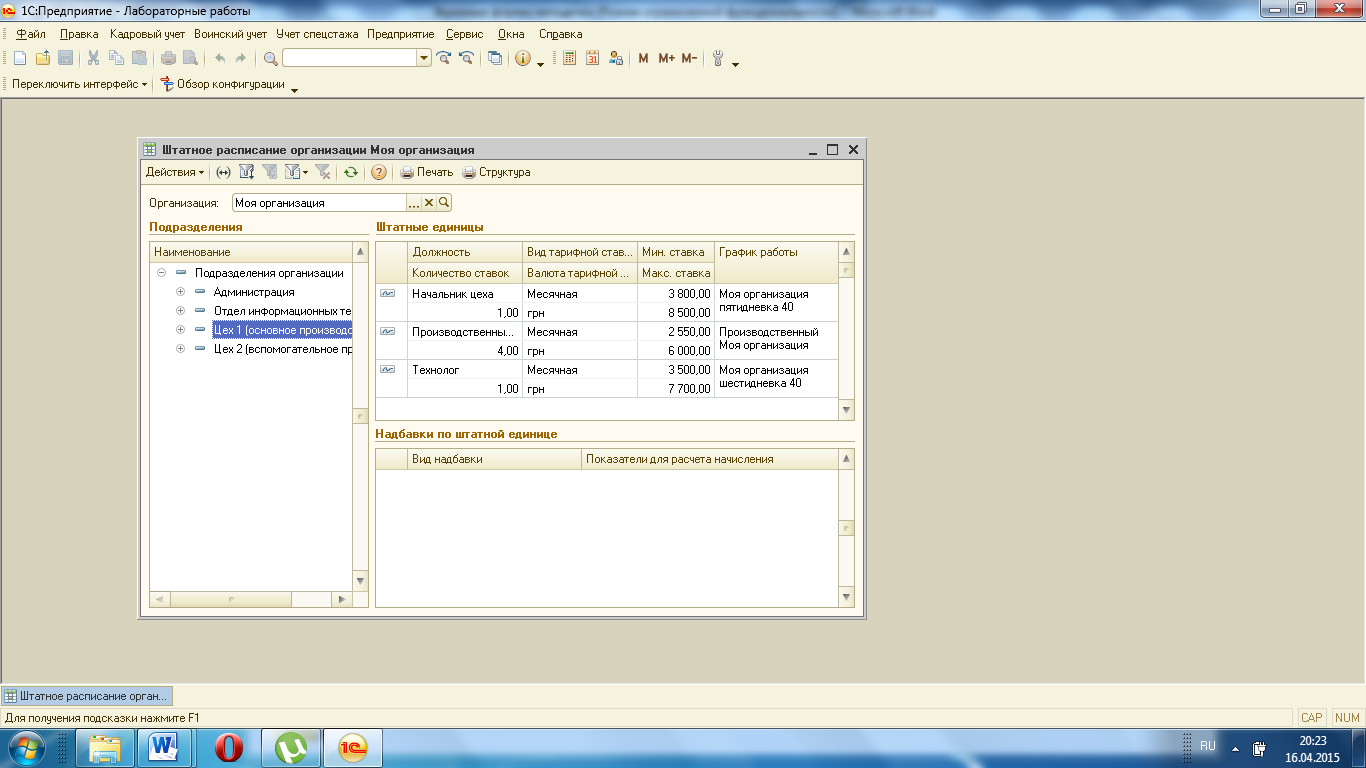Screen dimensions: 1366x768
Task: Open the Calendar icon
Action: [592, 59]
